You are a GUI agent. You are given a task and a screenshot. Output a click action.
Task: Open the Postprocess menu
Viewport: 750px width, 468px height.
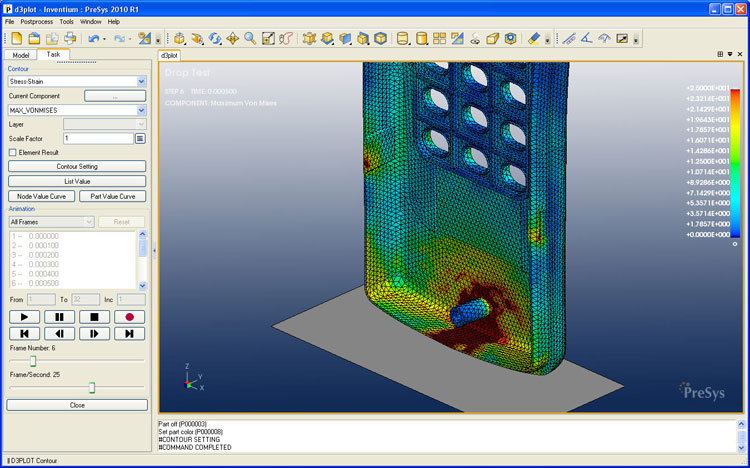click(36, 21)
